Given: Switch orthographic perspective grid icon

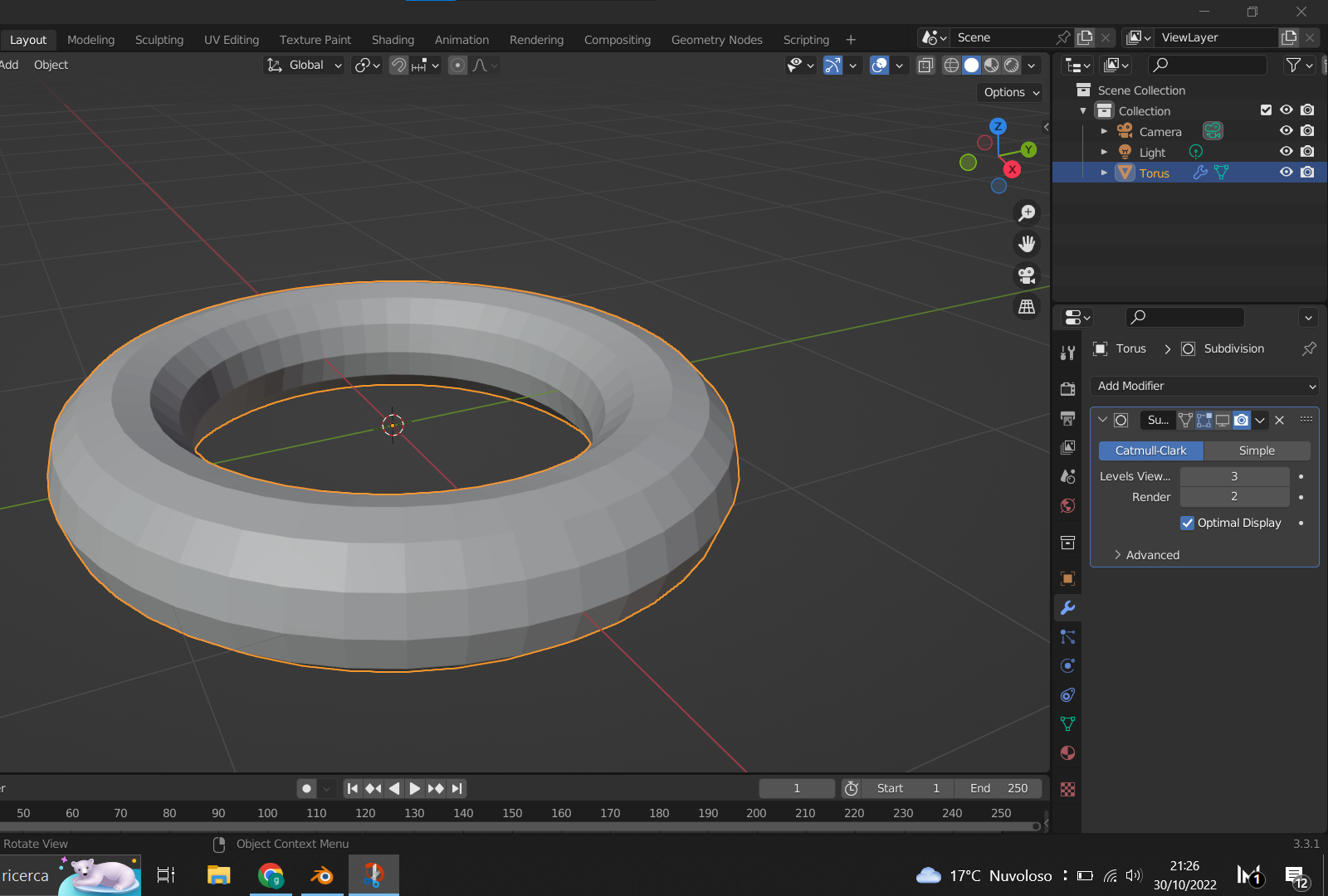Looking at the screenshot, I should point(1027,307).
